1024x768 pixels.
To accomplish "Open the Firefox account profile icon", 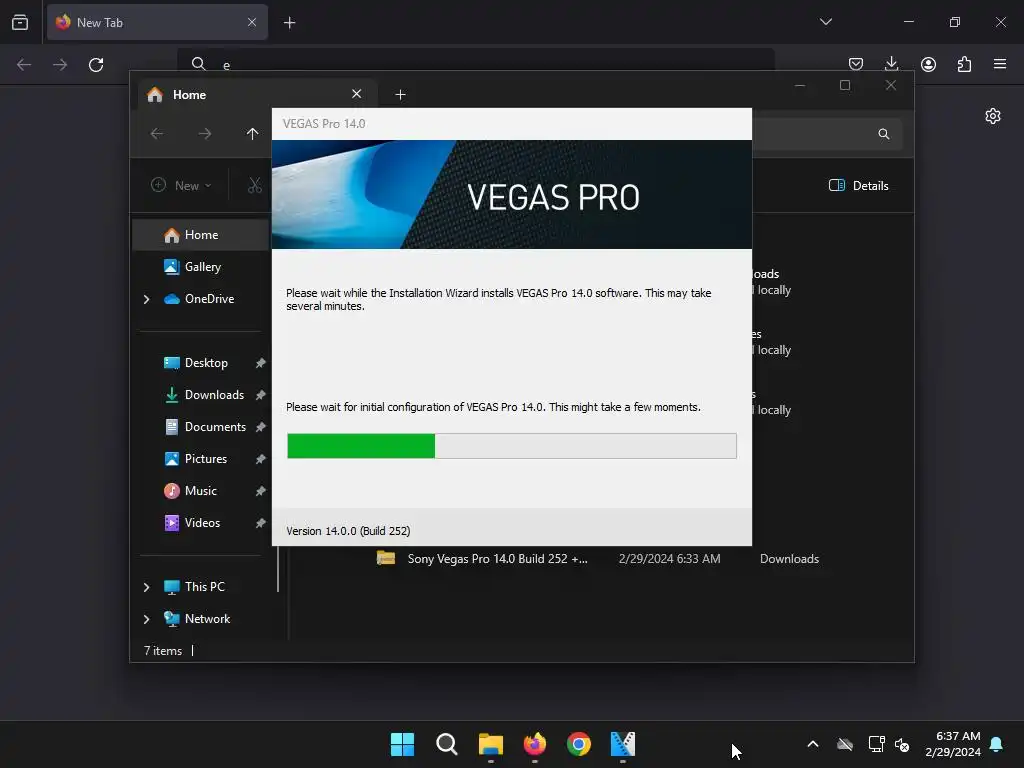I will pyautogui.click(x=928, y=64).
